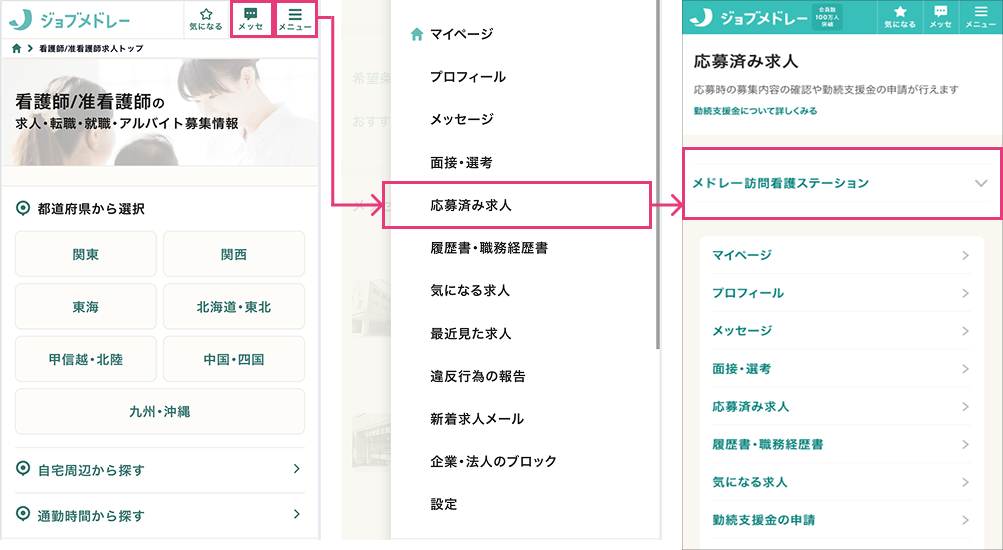
Task: Open メッセージ in the right screen list
Action: point(842,331)
